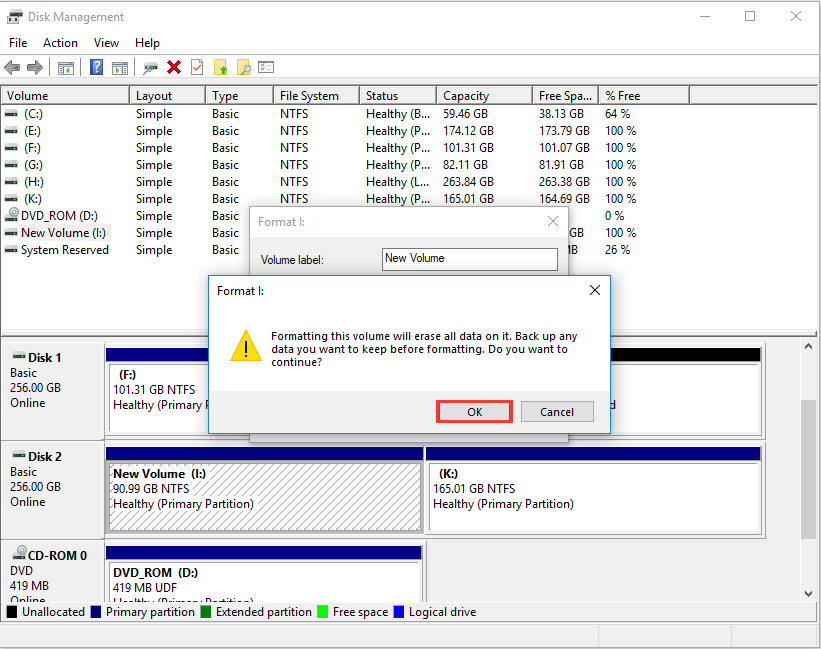Click Cancel in the Format I warning dialog

557,411
